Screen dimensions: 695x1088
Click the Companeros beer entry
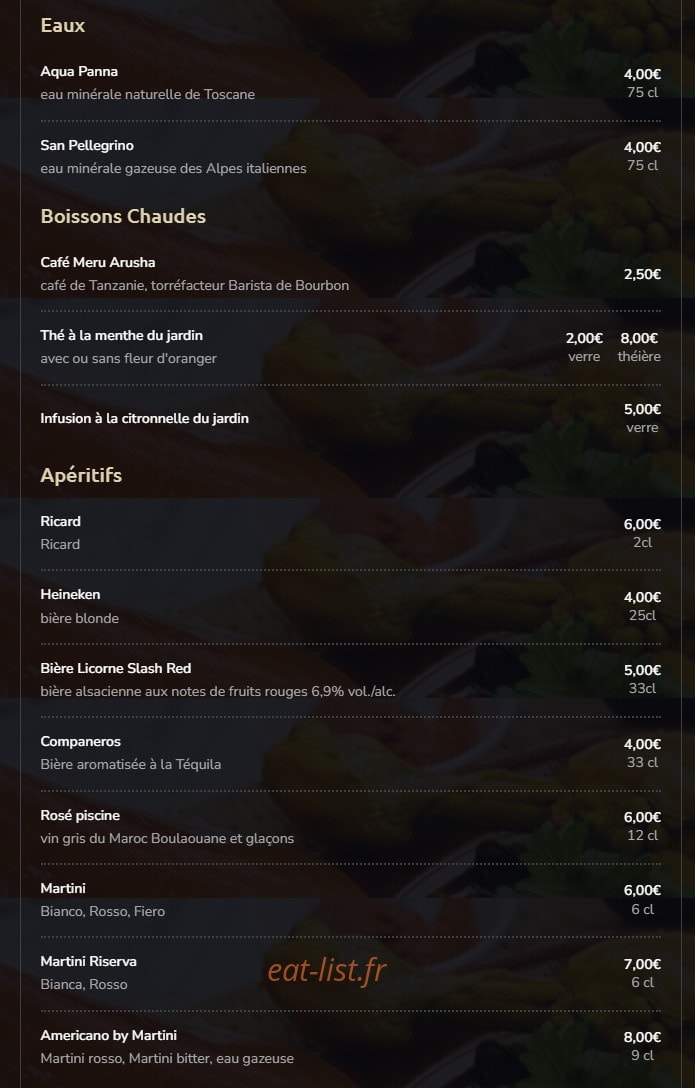coord(80,741)
